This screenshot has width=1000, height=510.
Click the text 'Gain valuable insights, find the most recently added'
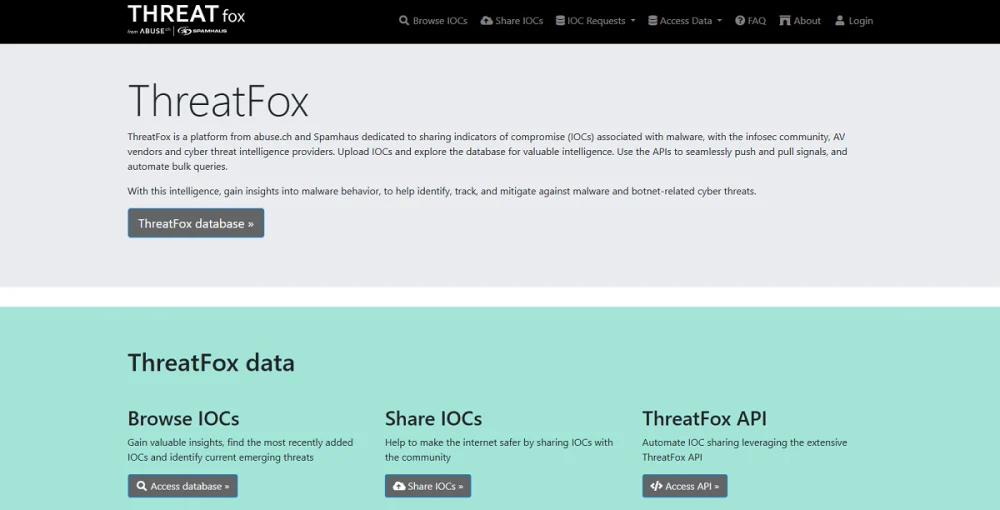point(240,442)
